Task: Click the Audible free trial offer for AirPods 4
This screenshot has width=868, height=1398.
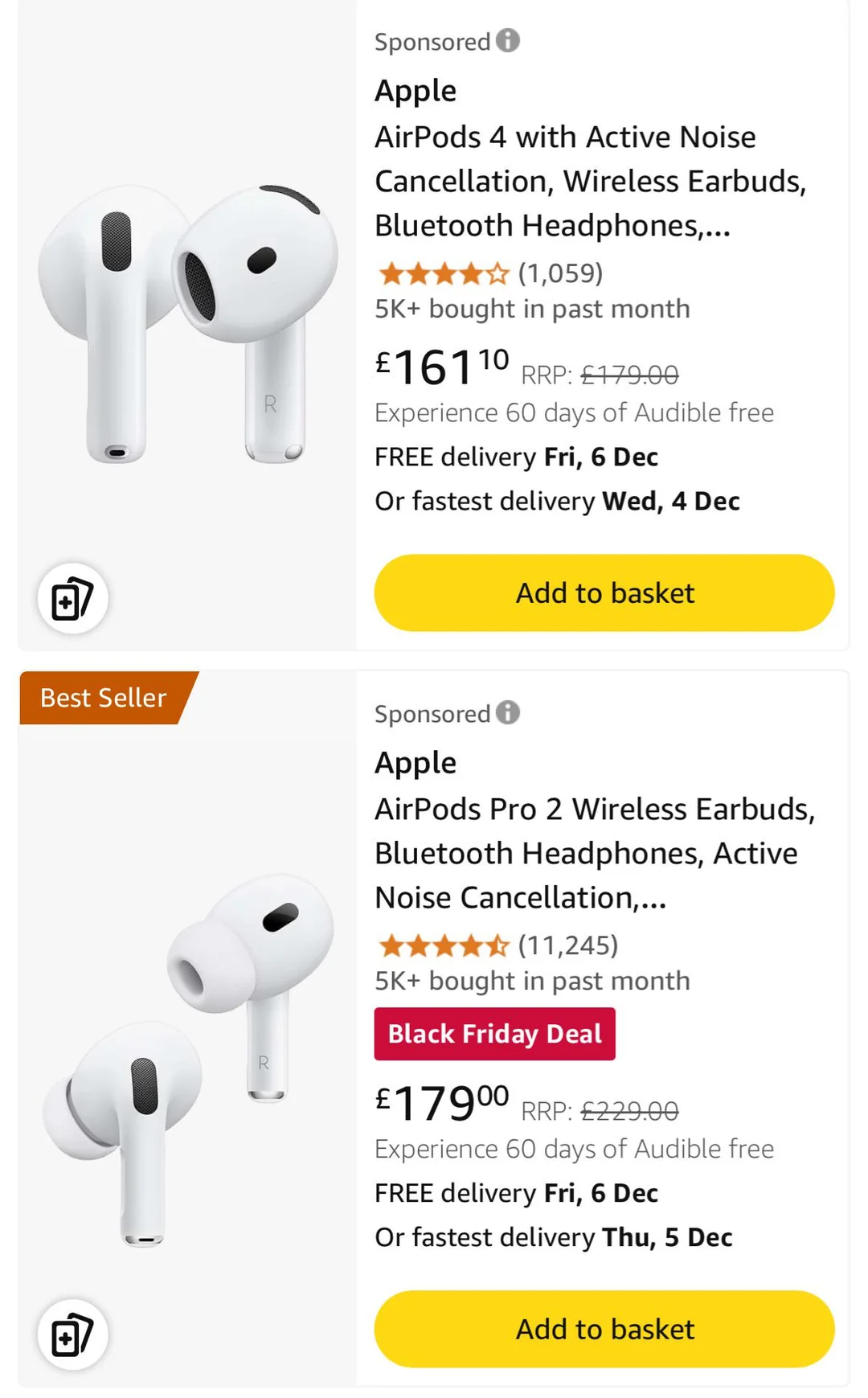Action: (x=573, y=412)
